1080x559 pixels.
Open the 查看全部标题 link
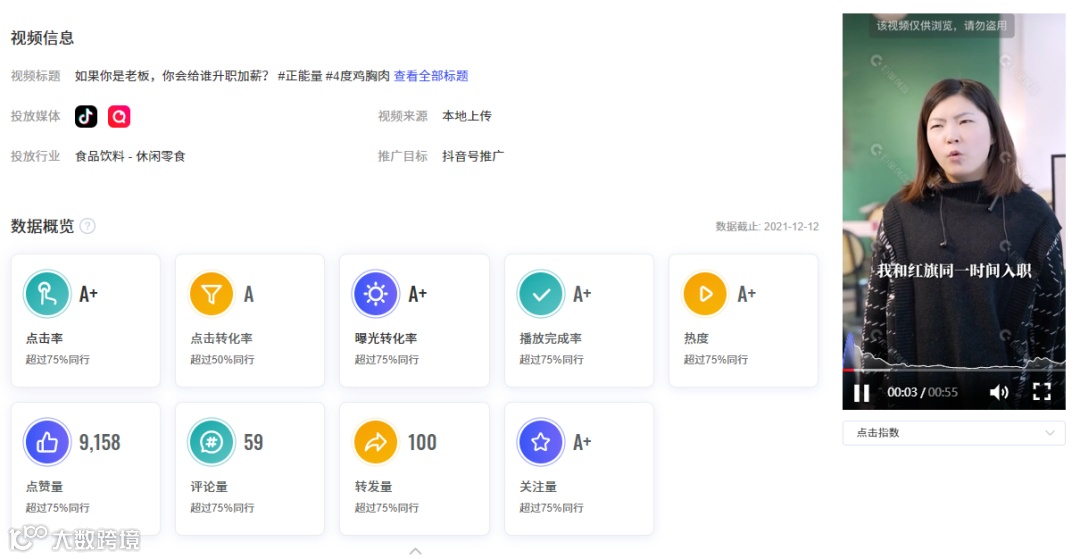coord(431,76)
